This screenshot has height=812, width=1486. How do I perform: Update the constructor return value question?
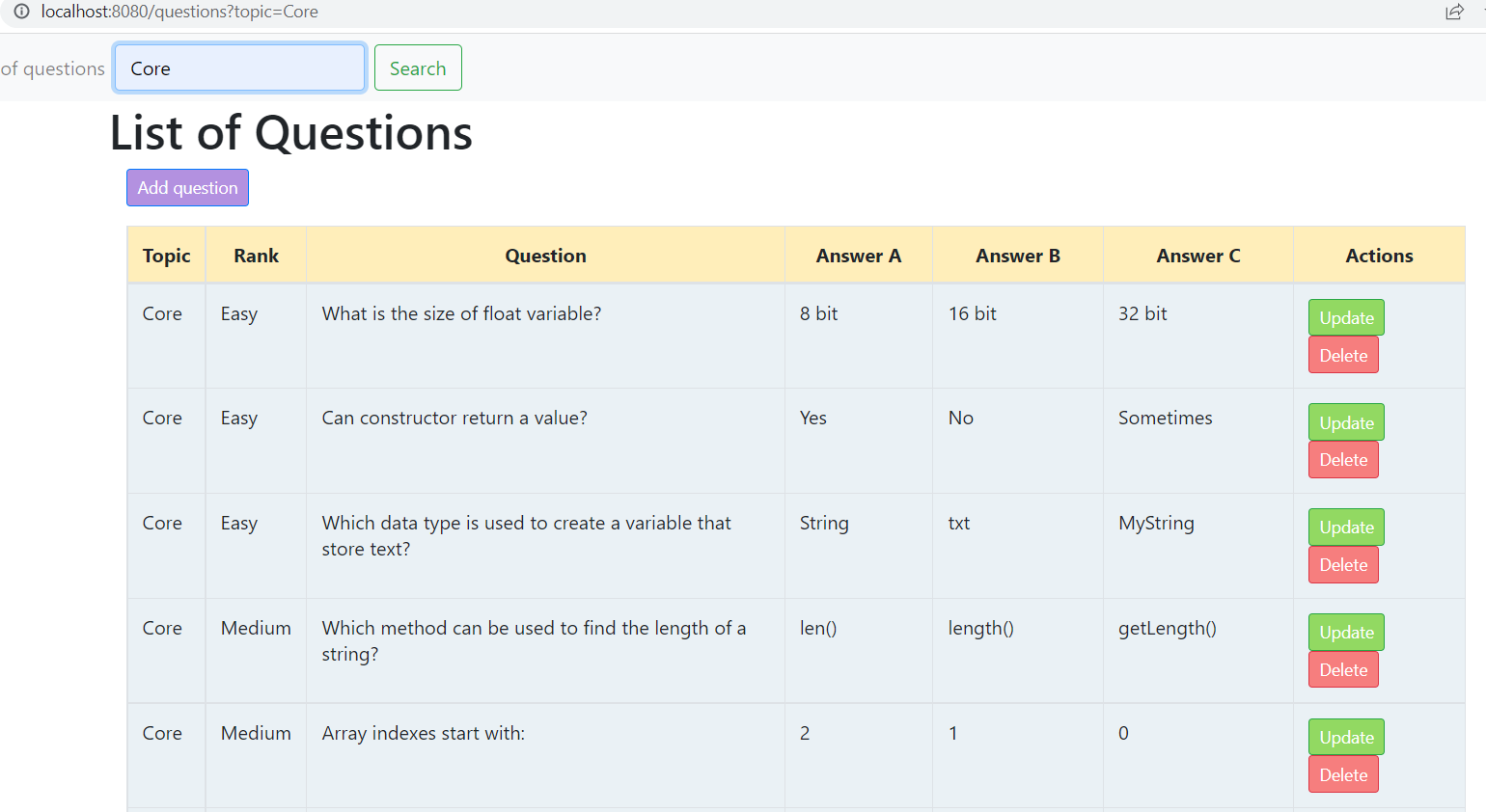[x=1346, y=422]
